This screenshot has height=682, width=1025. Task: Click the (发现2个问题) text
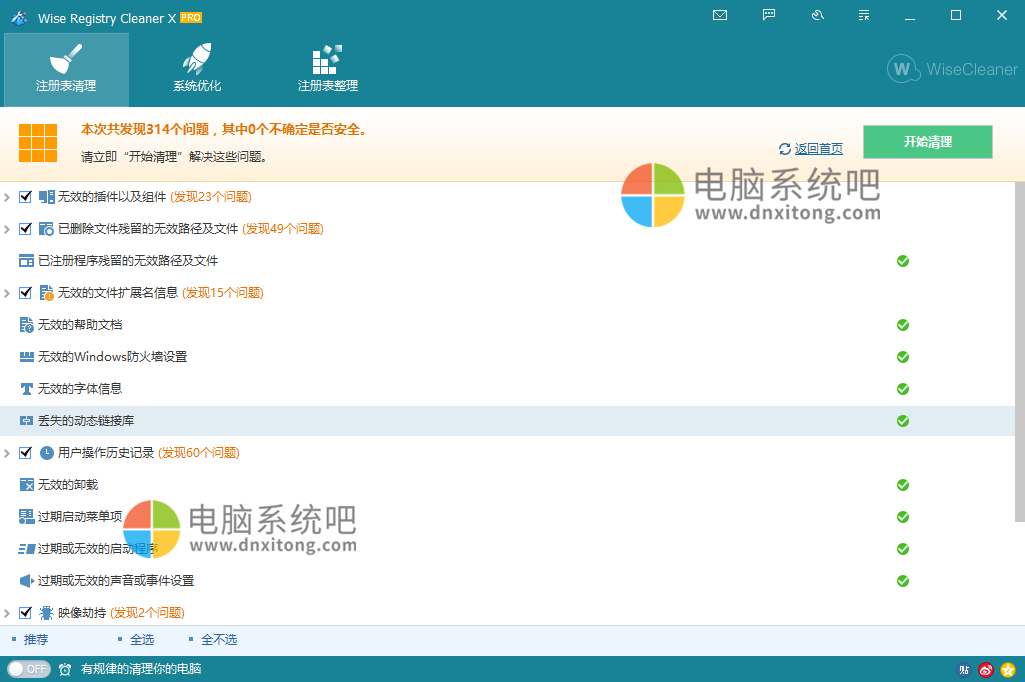[147, 613]
